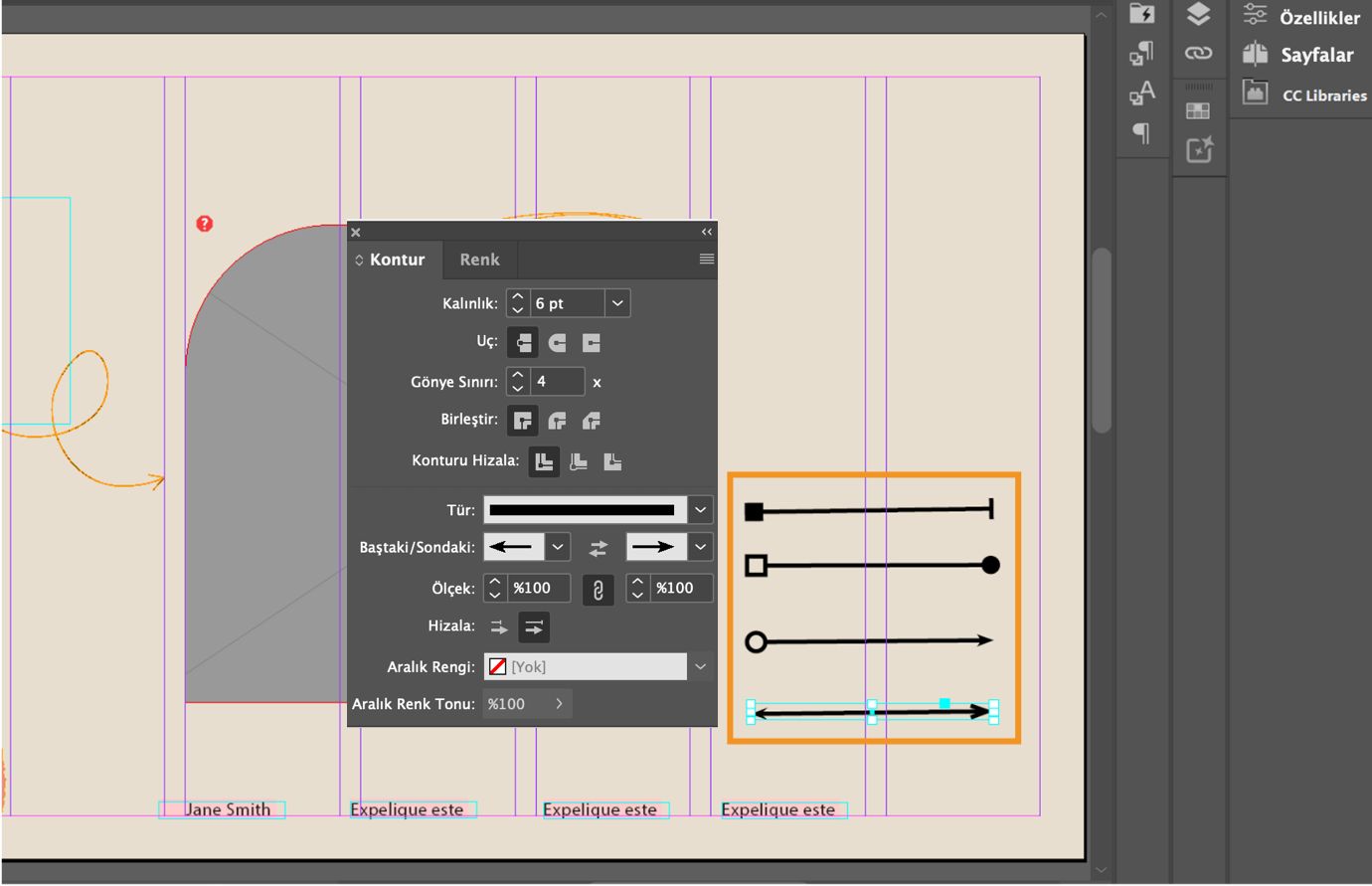This screenshot has height=886, width=1372.
Task: Open the Aralık Renk Tonu tint arrow
Action: point(559,704)
